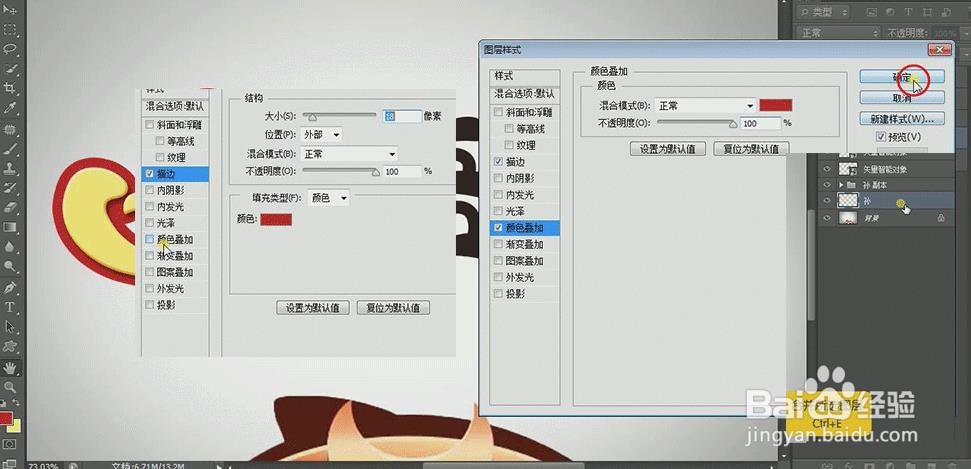Select the Brush tool
Viewport: 971px width, 469px height.
coord(10,149)
